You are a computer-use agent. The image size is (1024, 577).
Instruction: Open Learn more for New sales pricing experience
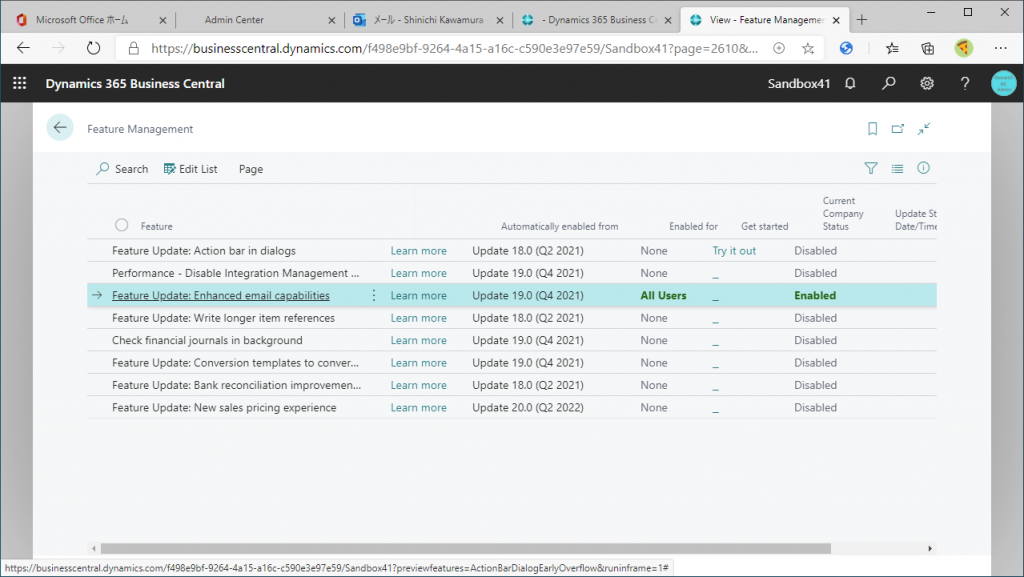coord(419,408)
